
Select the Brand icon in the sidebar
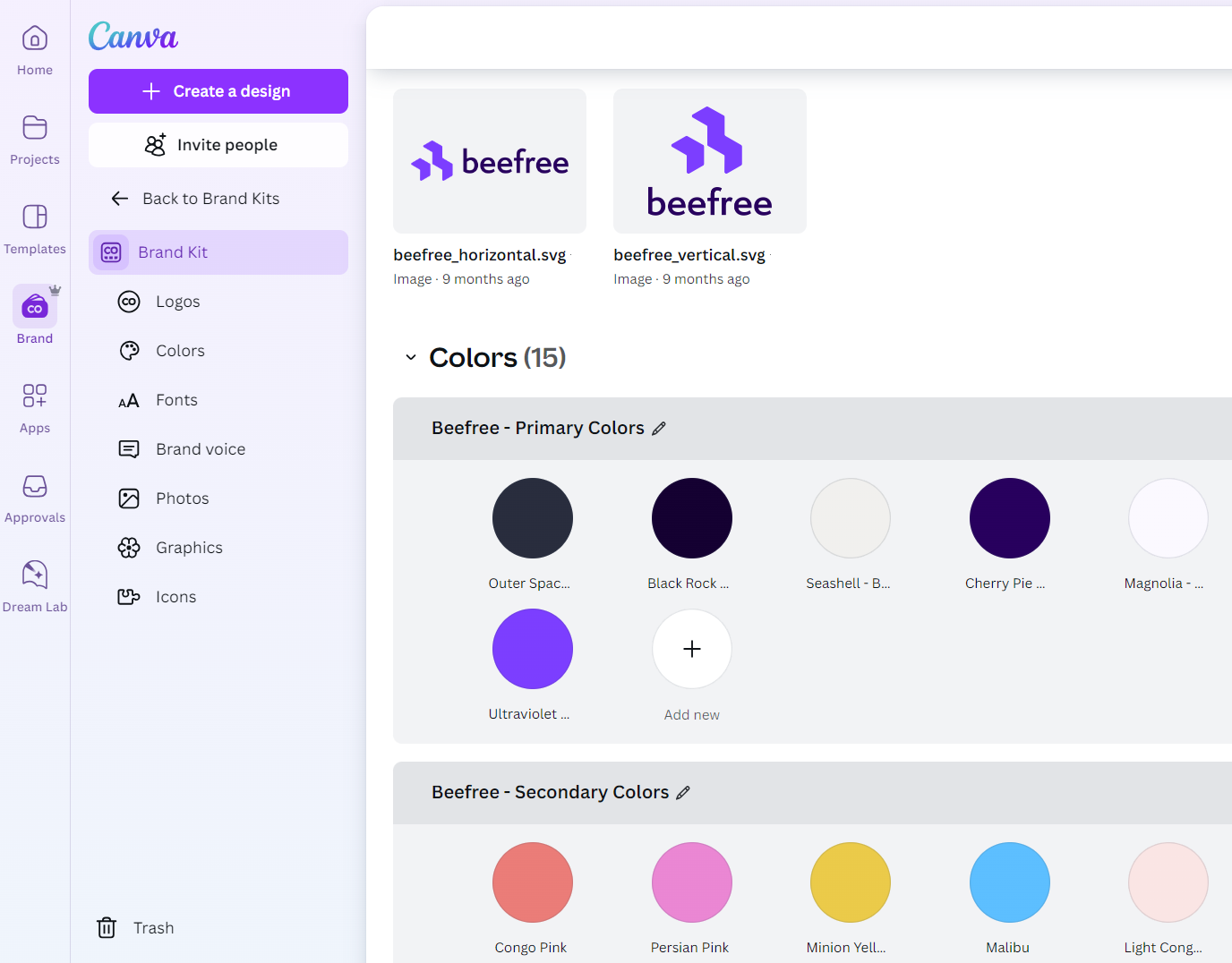(35, 307)
